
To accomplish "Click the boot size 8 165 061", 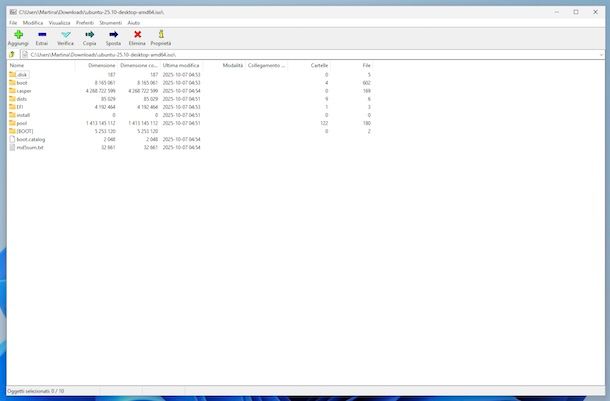I will (105, 83).
